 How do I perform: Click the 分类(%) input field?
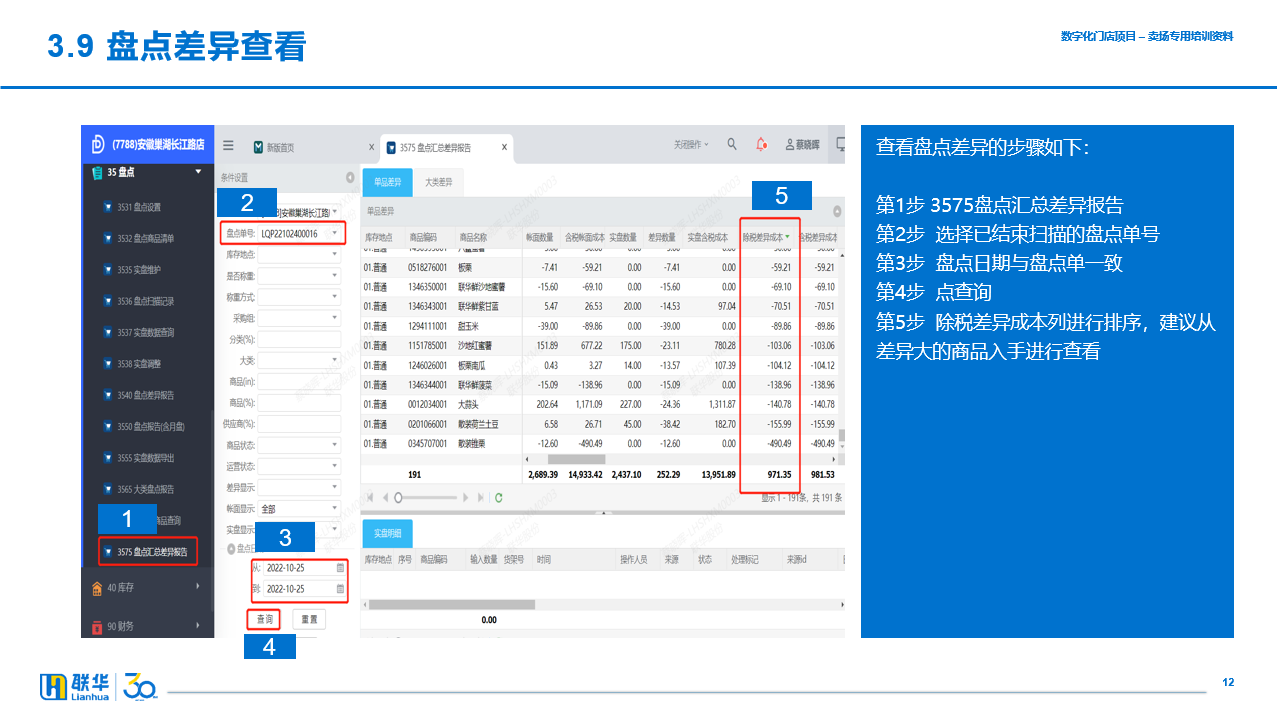tap(299, 340)
